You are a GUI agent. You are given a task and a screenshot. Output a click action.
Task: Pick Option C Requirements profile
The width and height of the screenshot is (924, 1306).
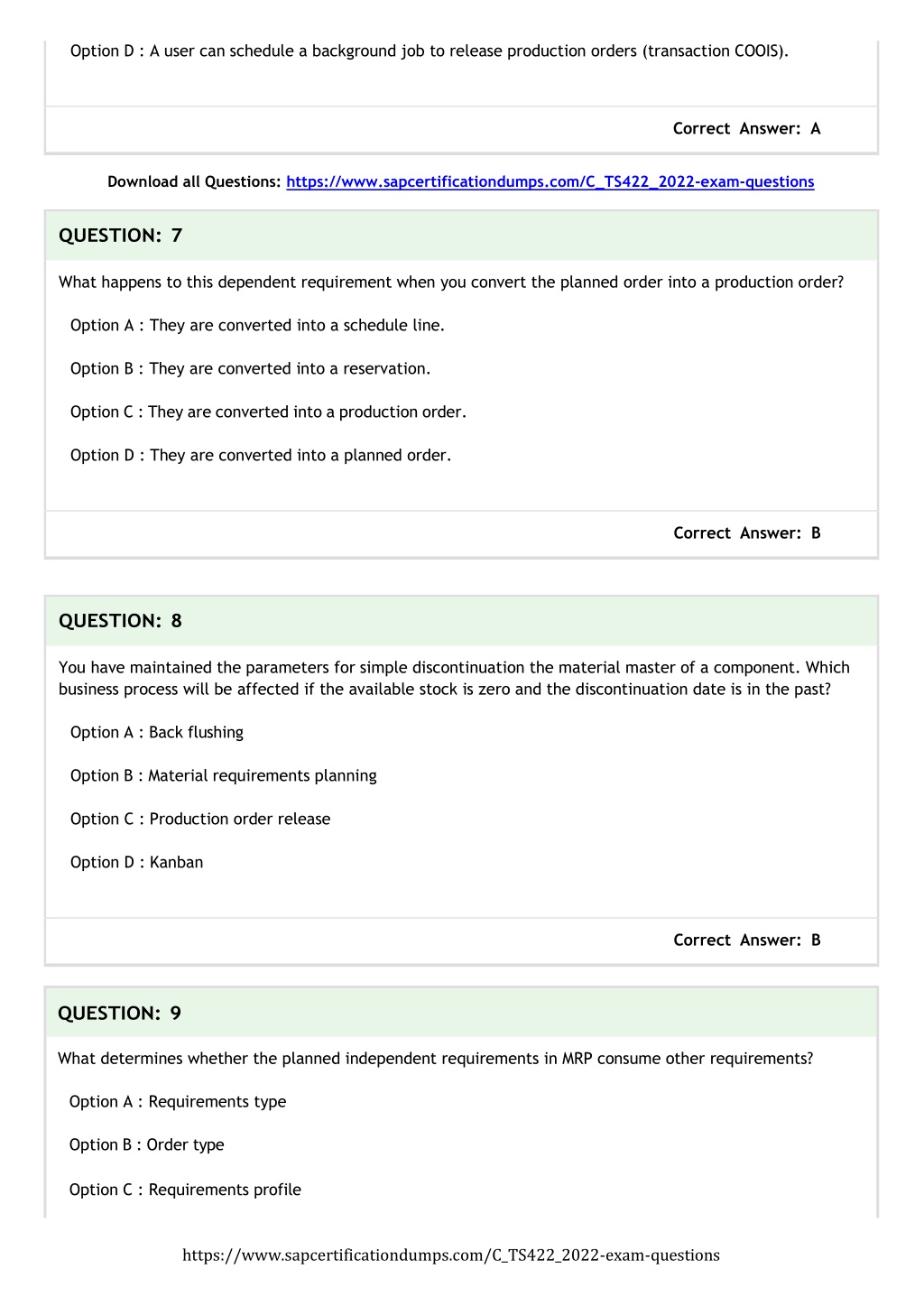185,1190
